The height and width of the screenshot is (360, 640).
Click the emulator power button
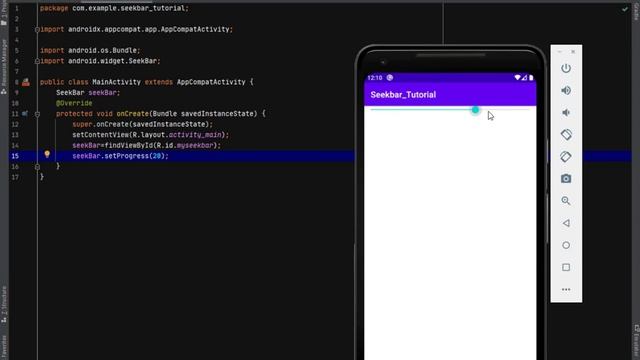566,68
